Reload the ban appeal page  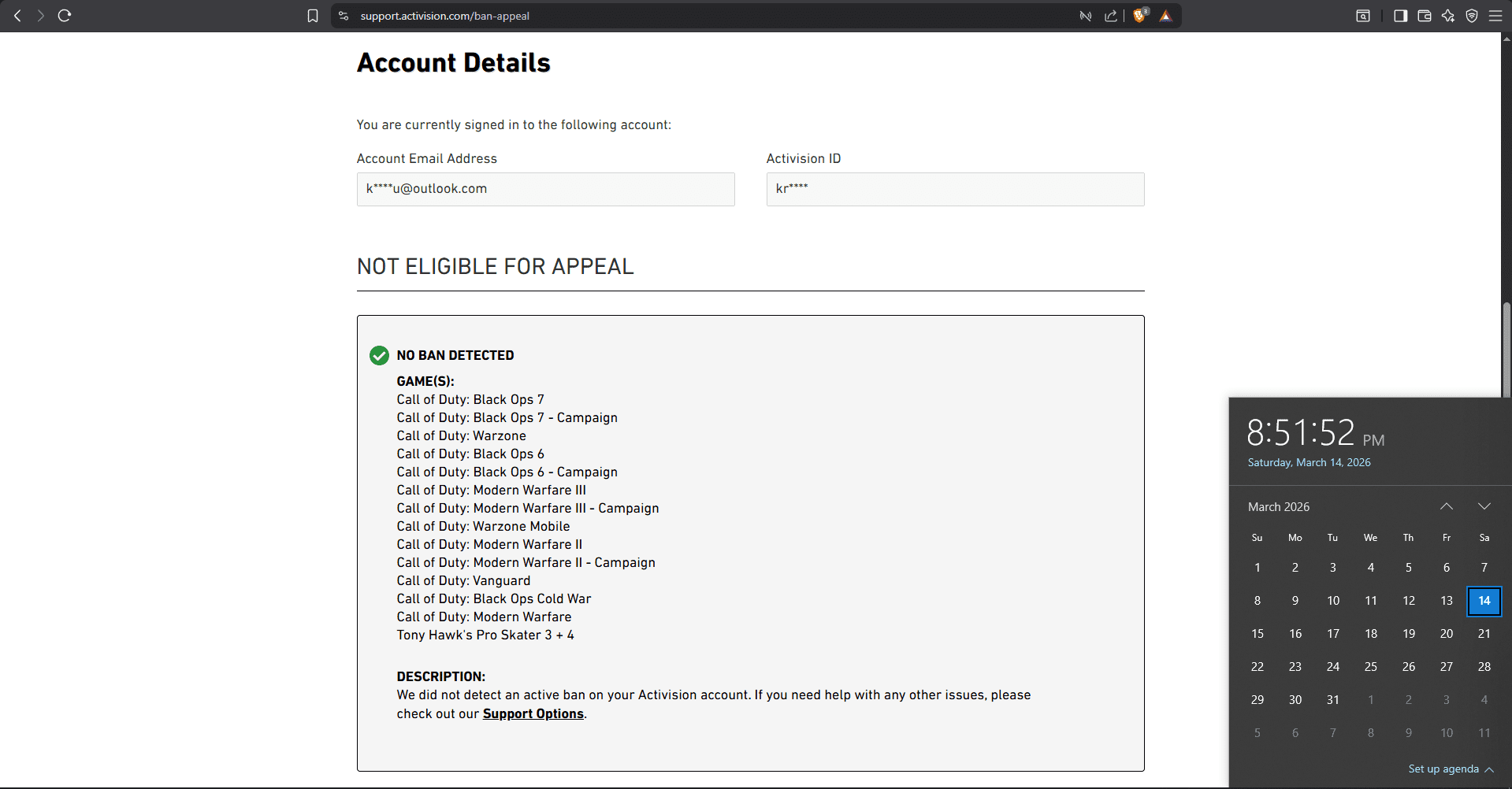(65, 16)
